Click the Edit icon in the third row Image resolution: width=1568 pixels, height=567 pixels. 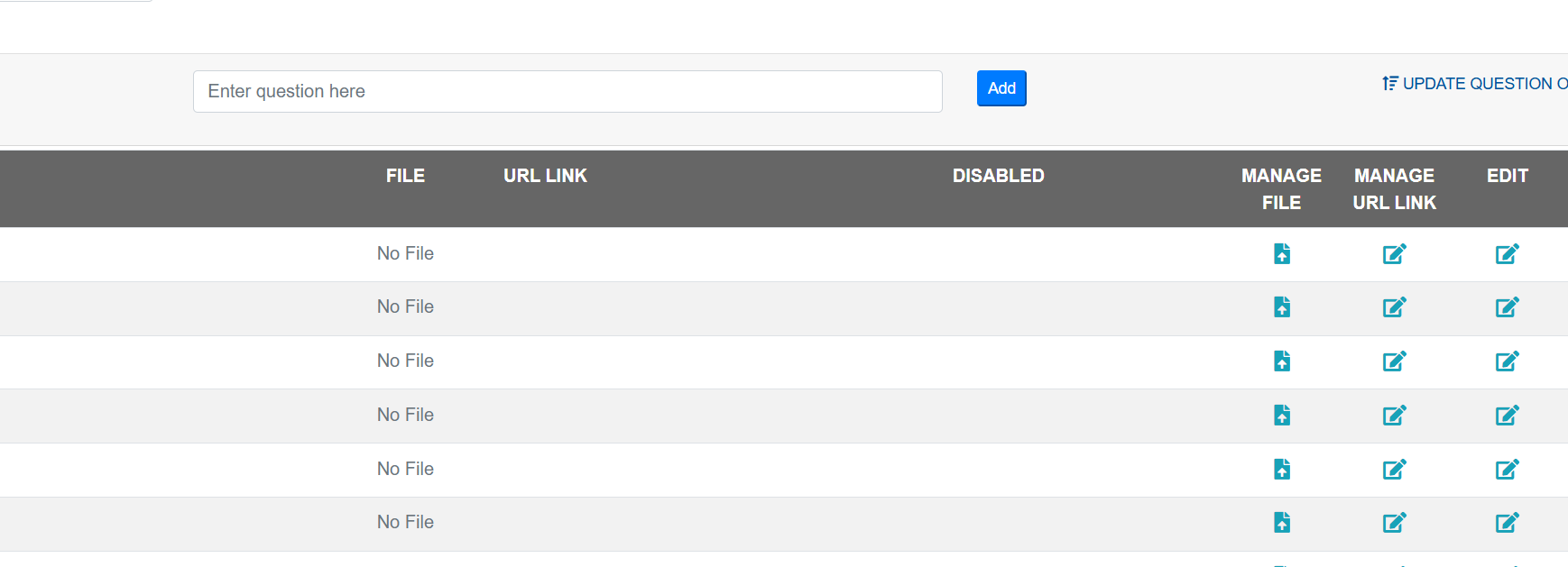pyautogui.click(x=1507, y=361)
